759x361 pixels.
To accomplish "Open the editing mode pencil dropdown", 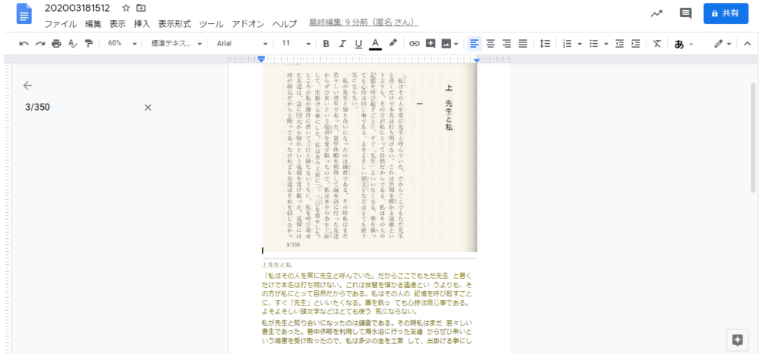I will (722, 44).
